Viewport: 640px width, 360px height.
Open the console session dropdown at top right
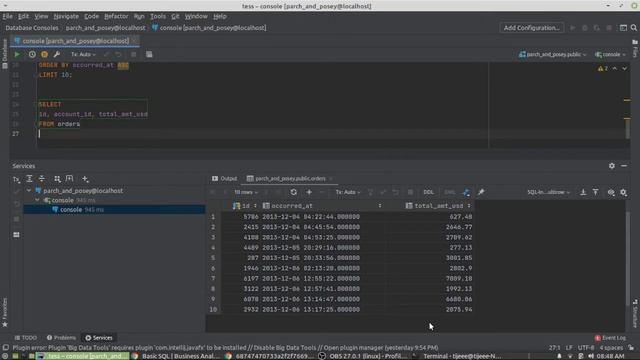click(x=610, y=54)
